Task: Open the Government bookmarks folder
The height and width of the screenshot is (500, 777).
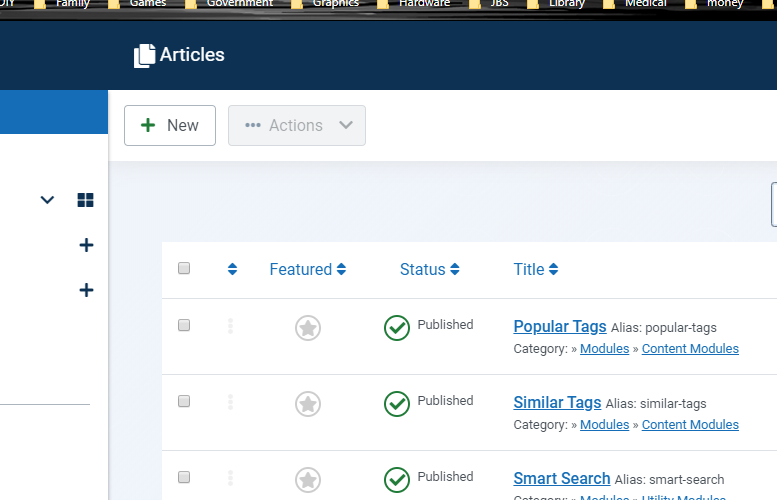Action: [229, 4]
